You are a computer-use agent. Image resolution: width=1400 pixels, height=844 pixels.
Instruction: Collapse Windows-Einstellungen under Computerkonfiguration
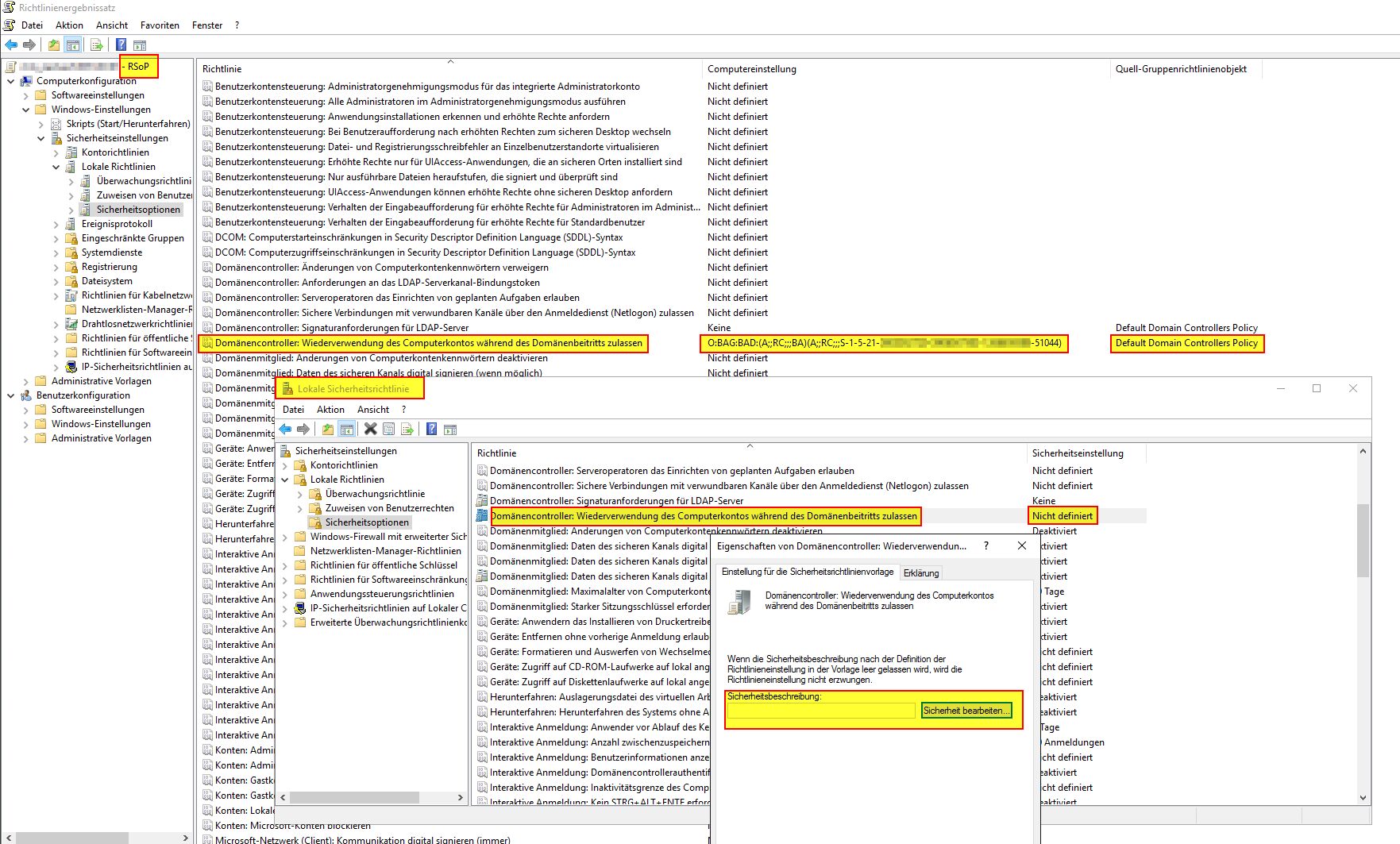(25, 110)
